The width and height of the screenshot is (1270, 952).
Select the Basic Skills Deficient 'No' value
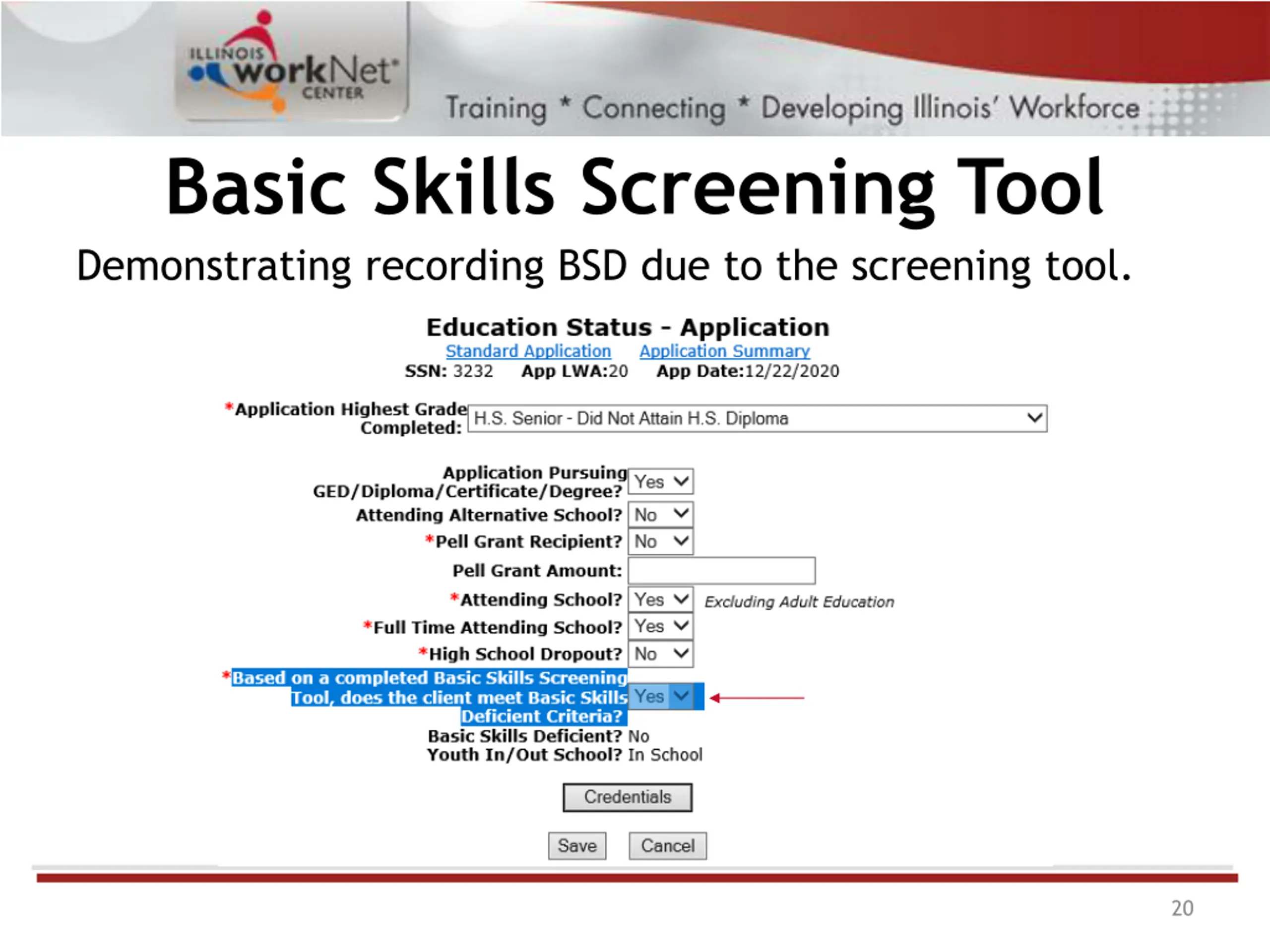click(x=638, y=736)
